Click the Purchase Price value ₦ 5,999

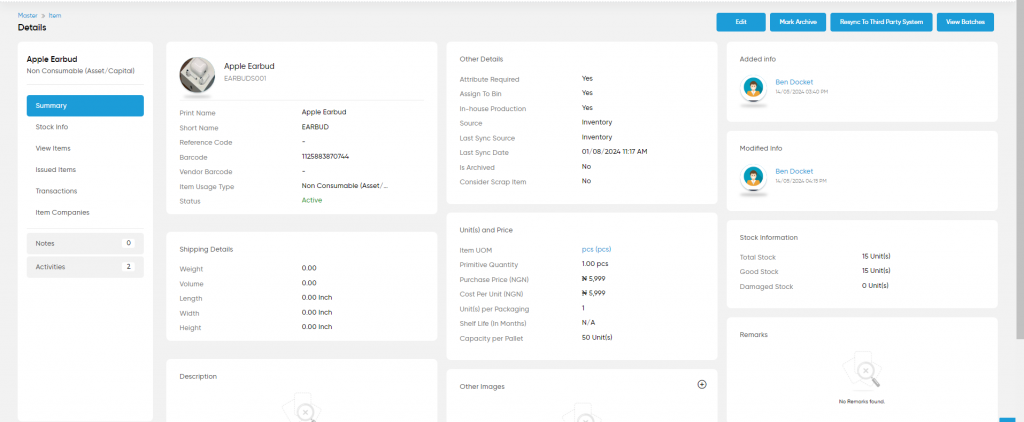tap(594, 279)
